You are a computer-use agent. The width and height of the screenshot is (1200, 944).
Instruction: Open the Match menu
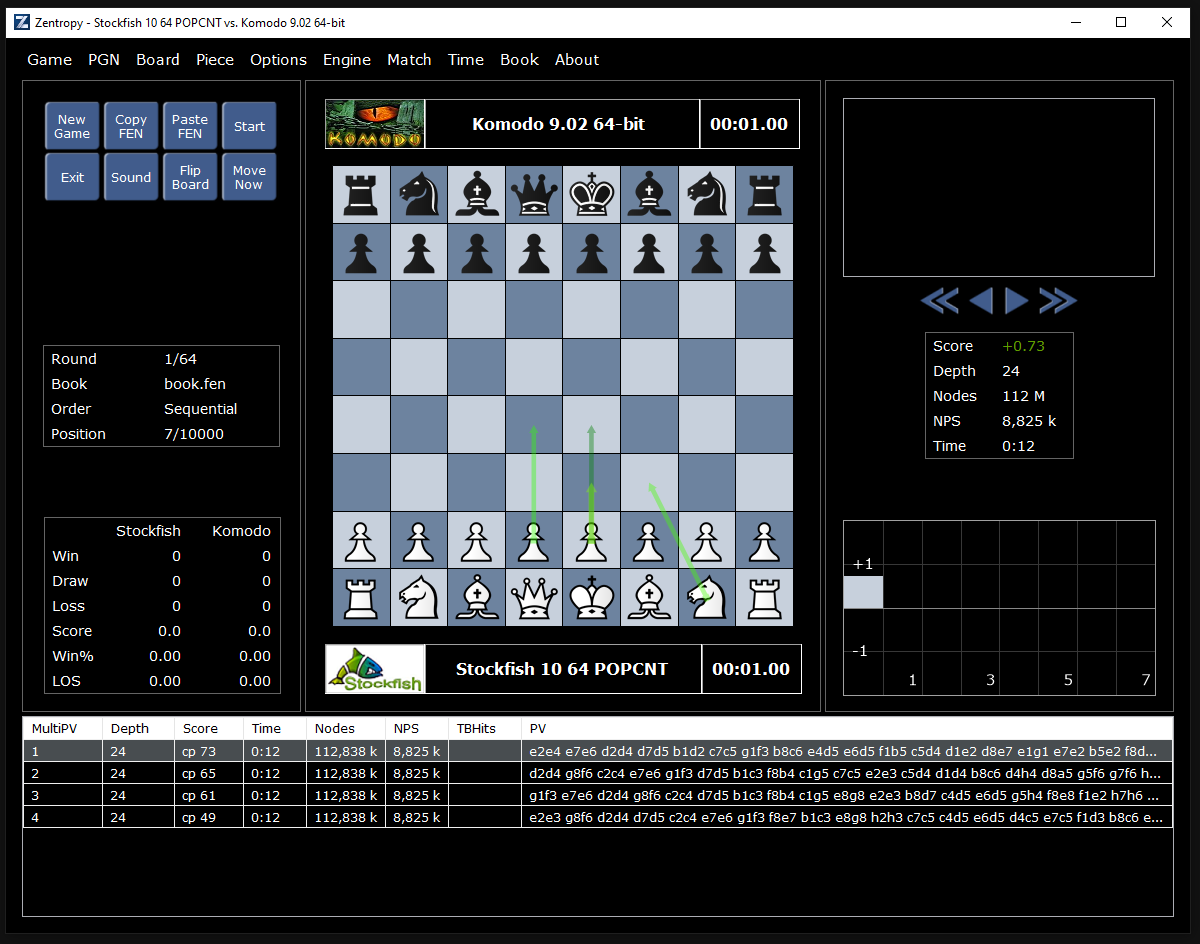409,60
